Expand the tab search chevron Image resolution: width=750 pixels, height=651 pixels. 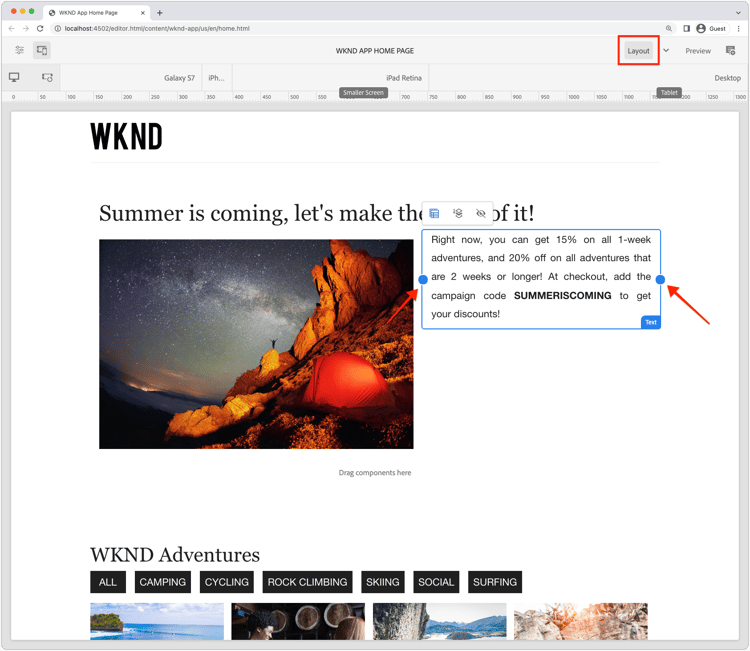[738, 13]
